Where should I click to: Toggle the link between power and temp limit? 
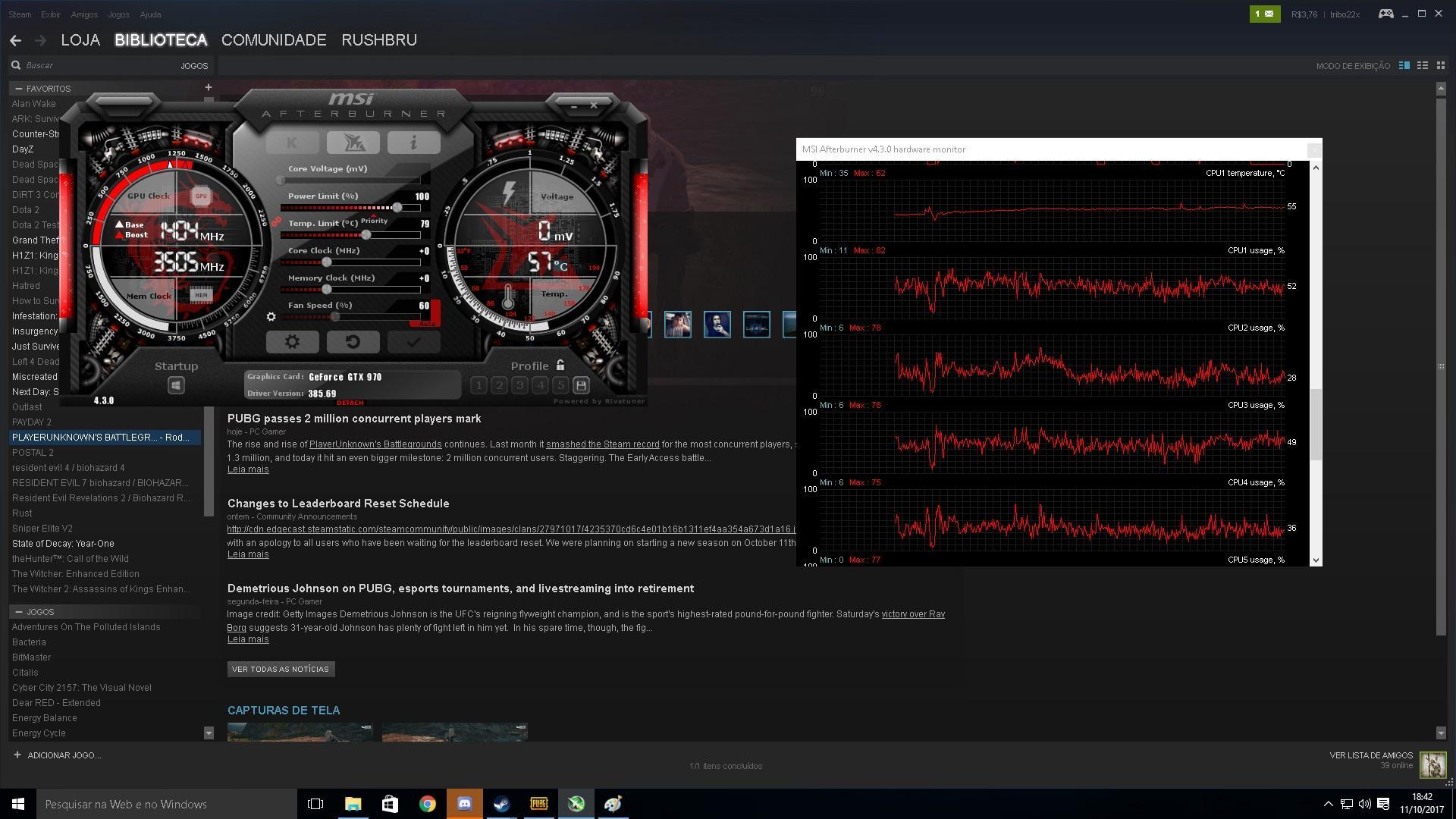point(276,222)
